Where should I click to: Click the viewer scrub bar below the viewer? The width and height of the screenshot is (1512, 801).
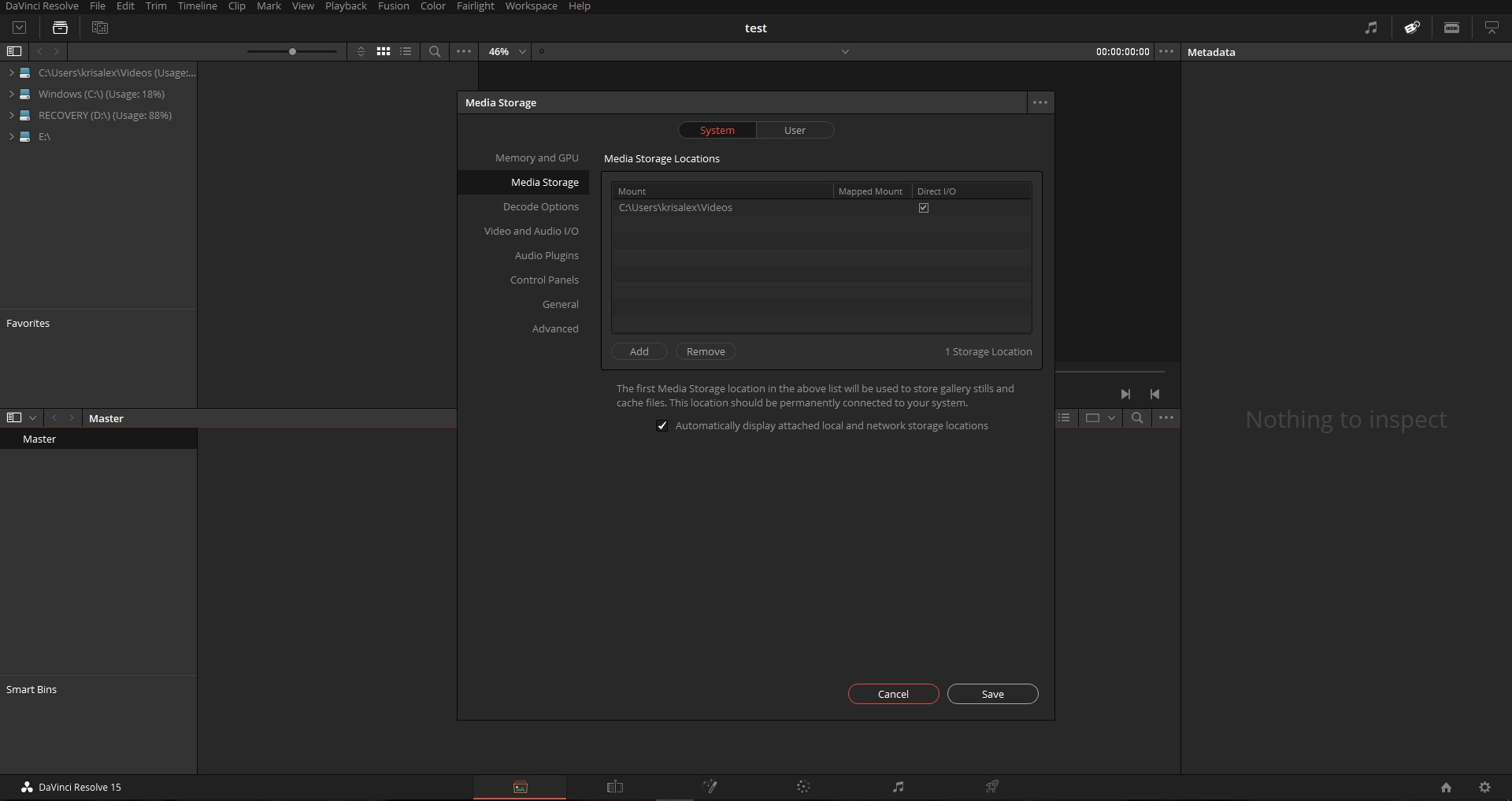[1110, 371]
